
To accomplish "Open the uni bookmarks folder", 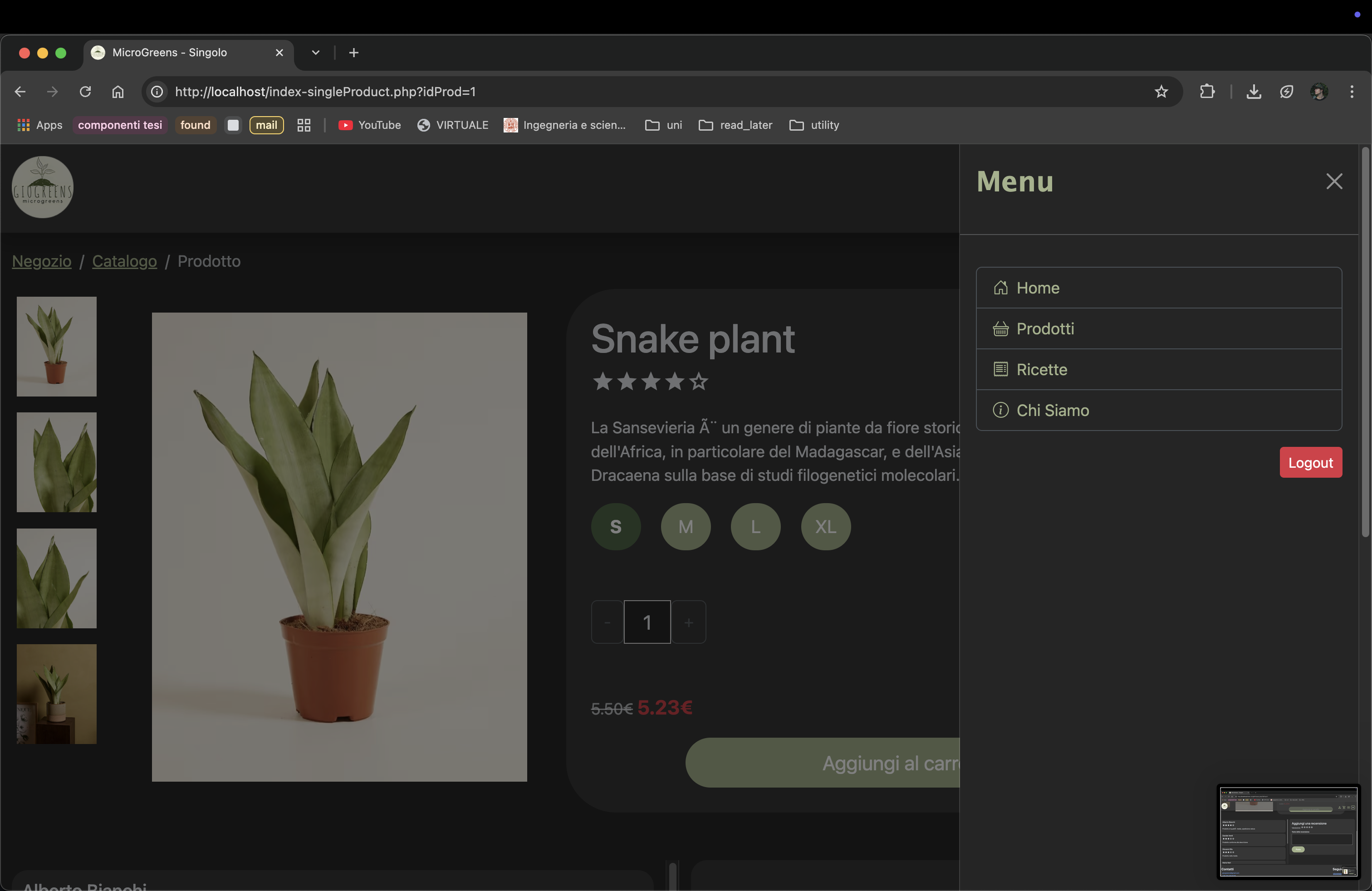I will coord(663,125).
